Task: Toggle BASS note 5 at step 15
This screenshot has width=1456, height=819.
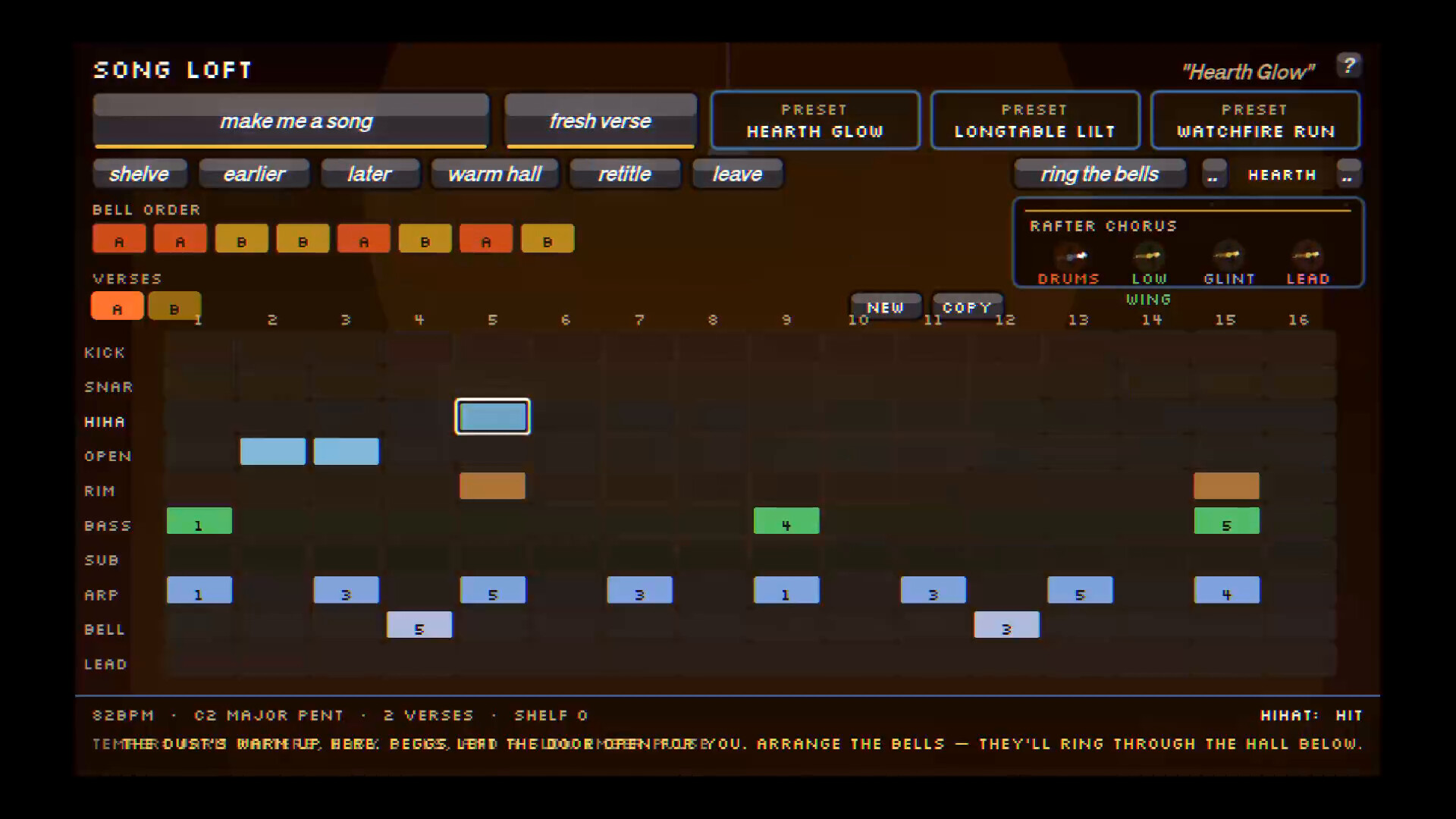Action: [x=1226, y=521]
